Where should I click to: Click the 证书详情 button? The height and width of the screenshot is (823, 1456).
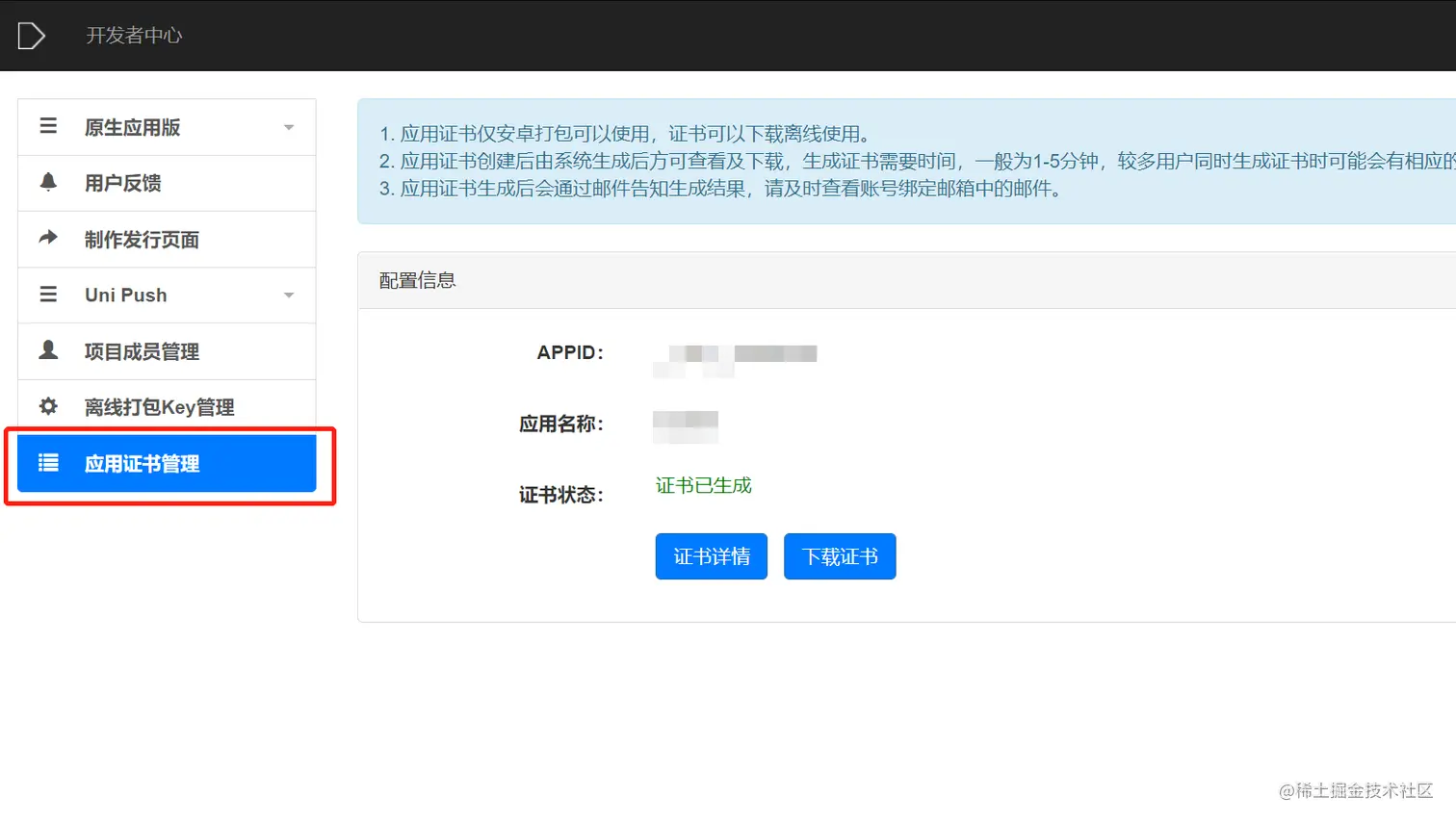pos(712,556)
